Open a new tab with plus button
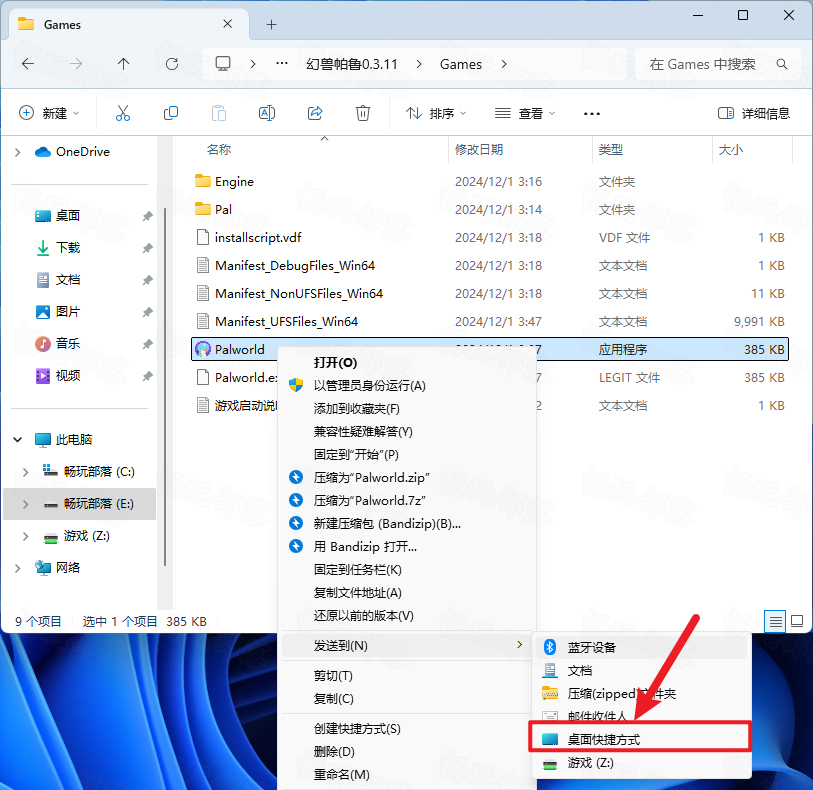The image size is (813, 790). point(271,24)
